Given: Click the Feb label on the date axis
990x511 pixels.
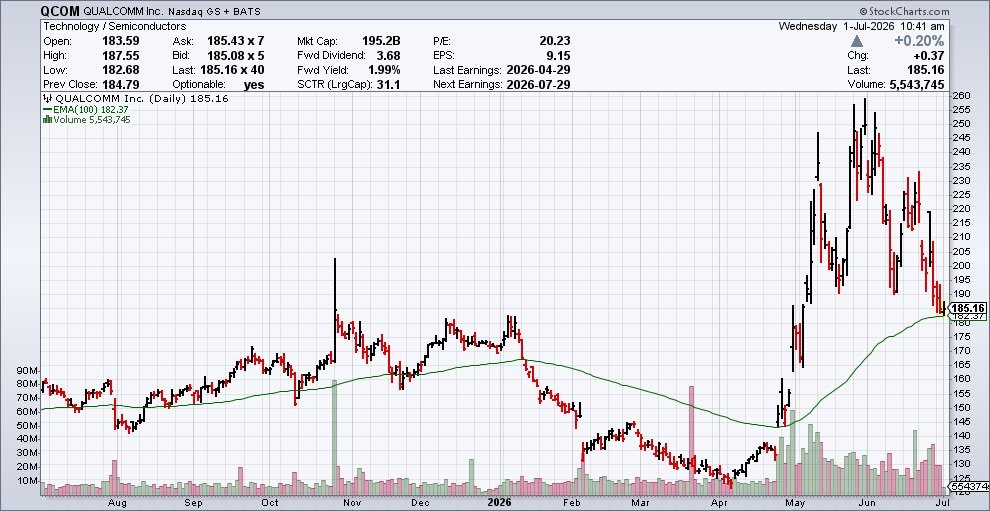Looking at the screenshot, I should point(571,503).
